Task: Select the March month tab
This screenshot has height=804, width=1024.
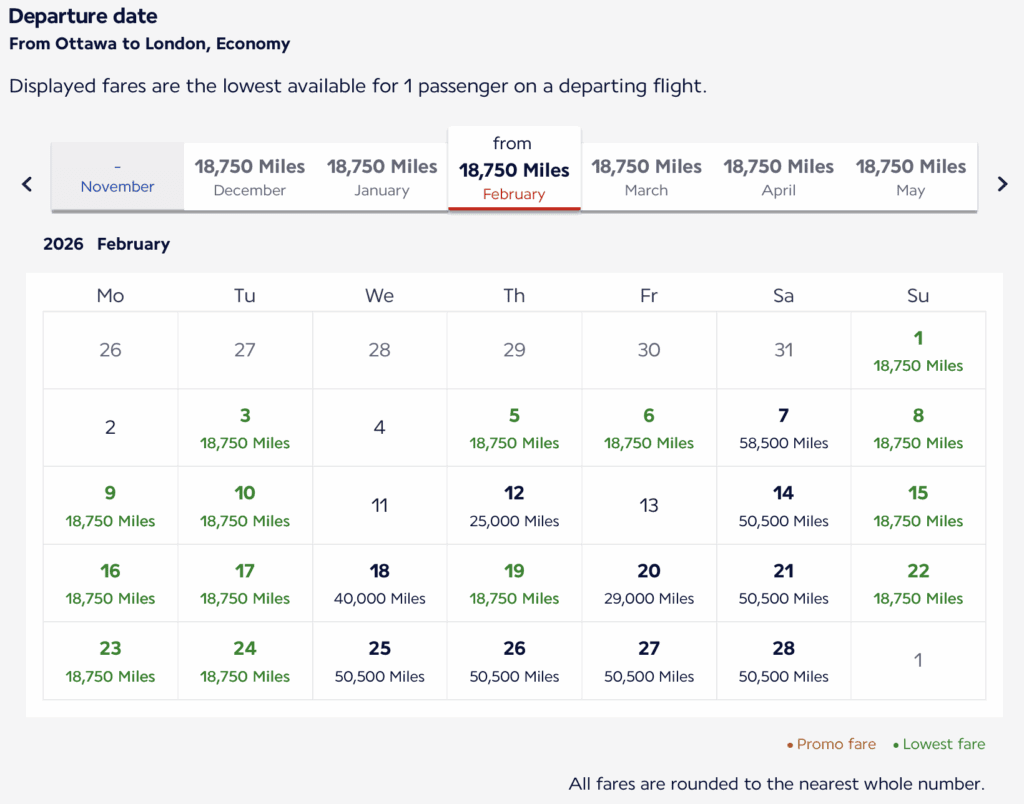Action: (x=646, y=177)
